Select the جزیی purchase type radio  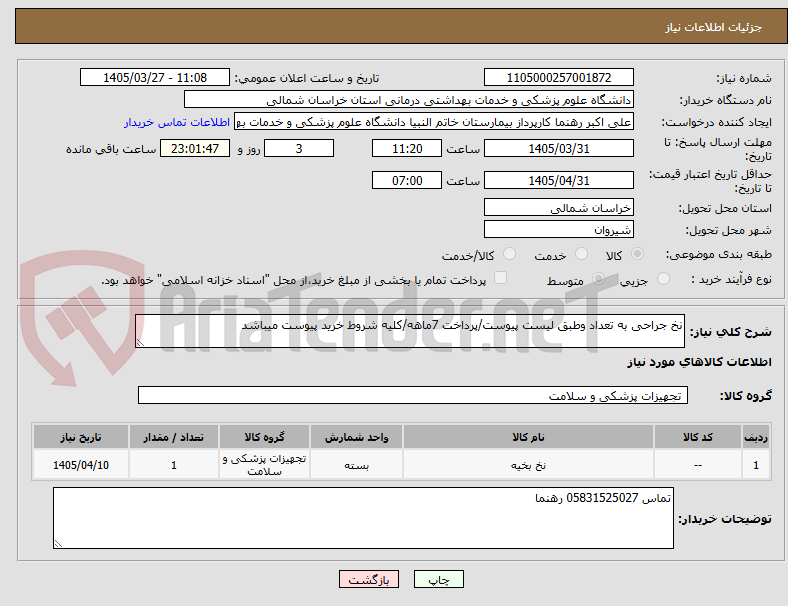pyautogui.click(x=663, y=278)
